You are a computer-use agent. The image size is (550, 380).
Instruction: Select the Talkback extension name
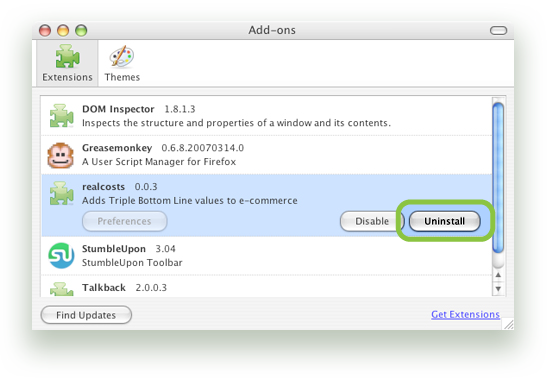pos(104,287)
